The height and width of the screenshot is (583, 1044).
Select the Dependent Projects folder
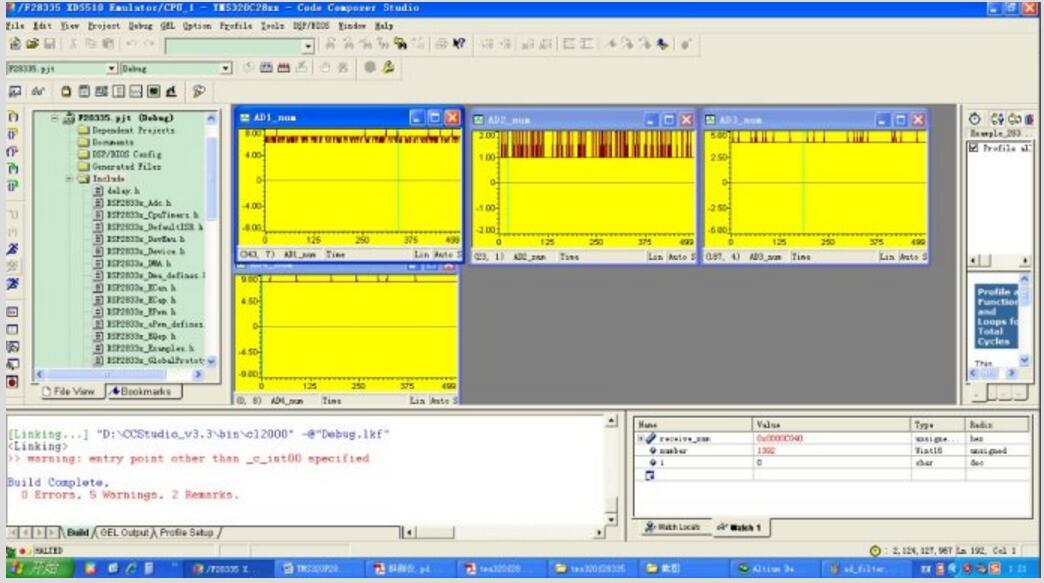(x=127, y=130)
